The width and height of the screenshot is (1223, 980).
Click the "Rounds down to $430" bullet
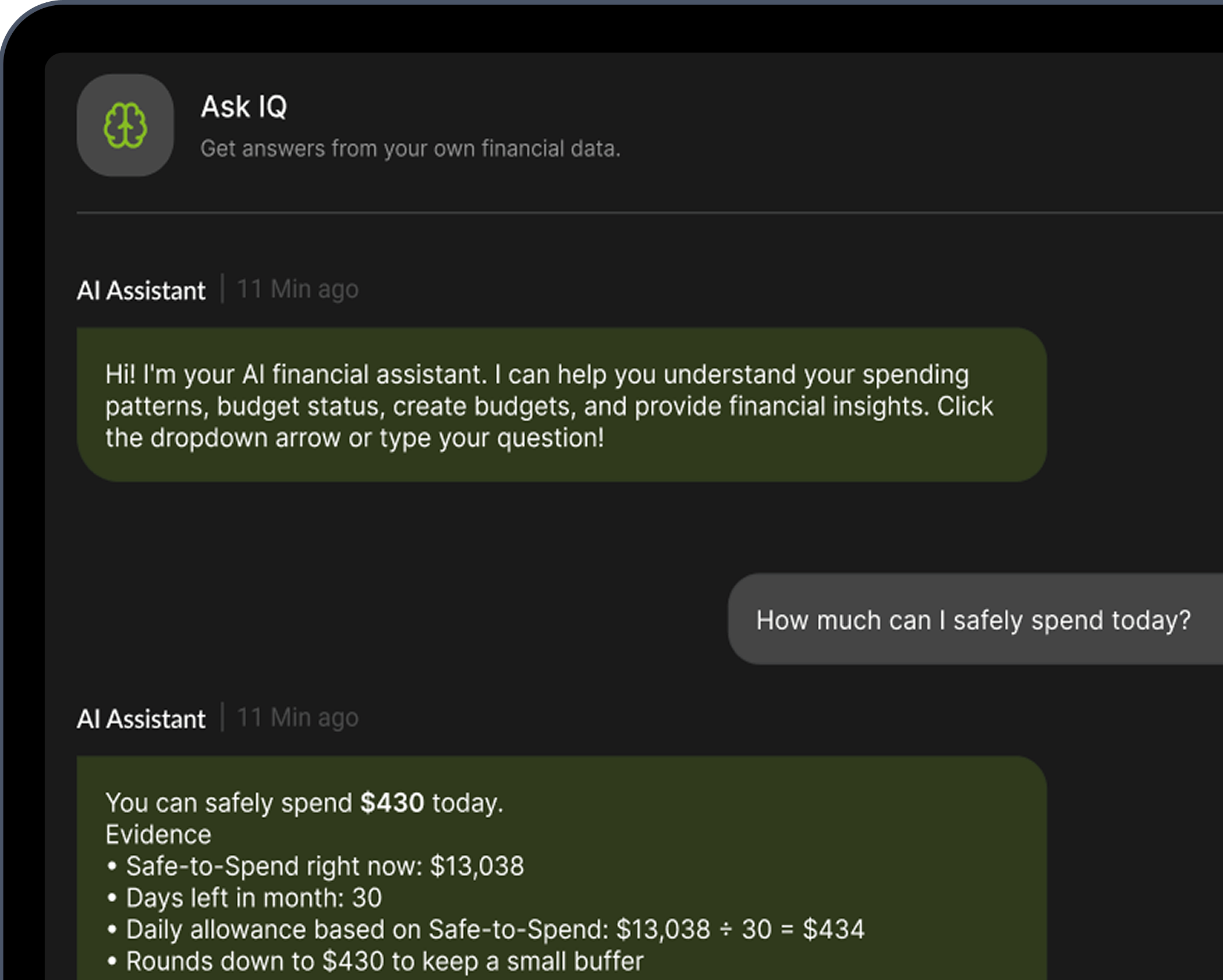point(384,961)
